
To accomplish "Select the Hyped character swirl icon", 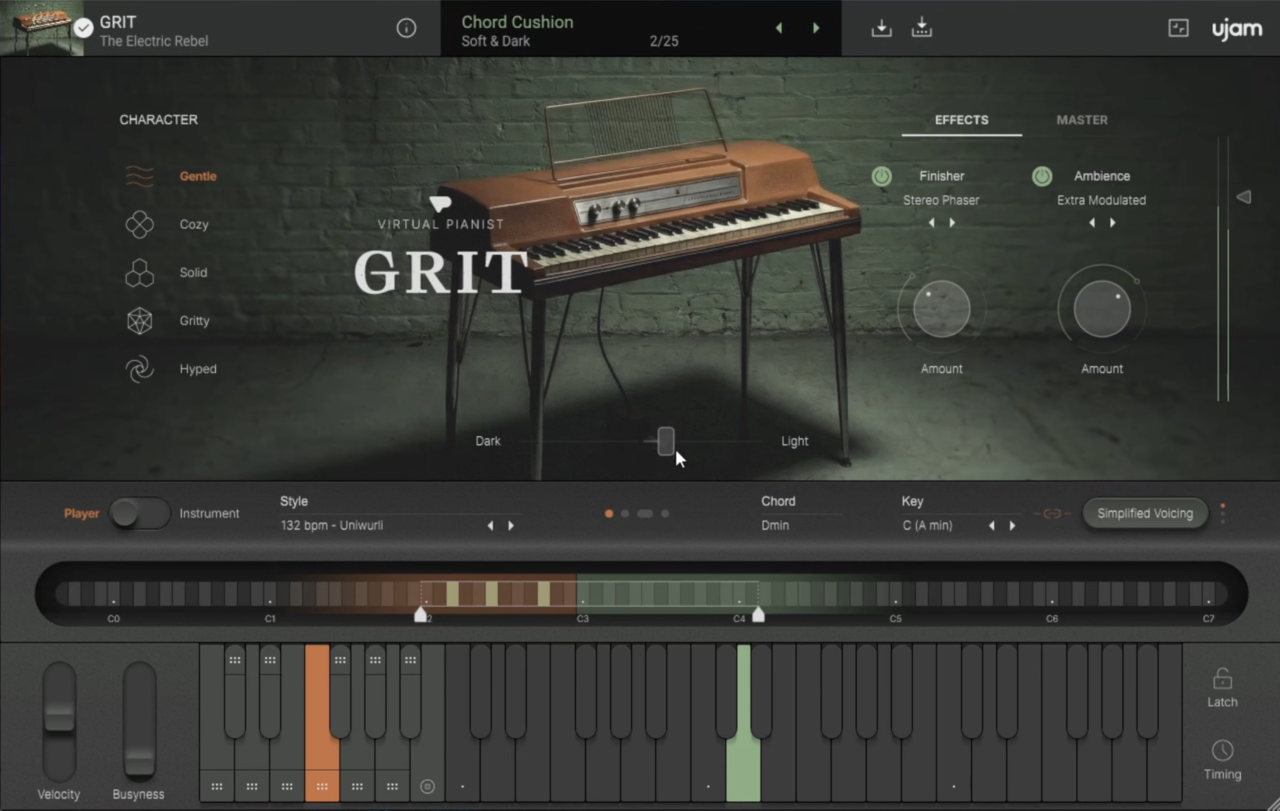I will [x=139, y=369].
